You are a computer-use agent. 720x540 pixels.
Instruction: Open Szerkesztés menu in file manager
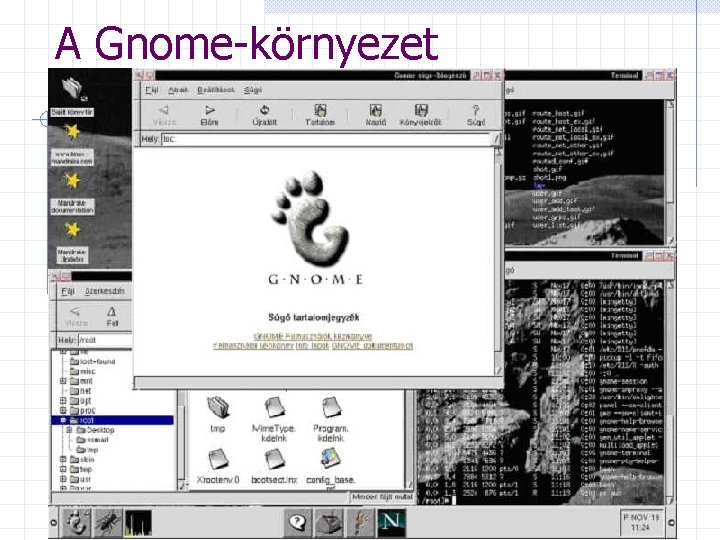click(105, 291)
